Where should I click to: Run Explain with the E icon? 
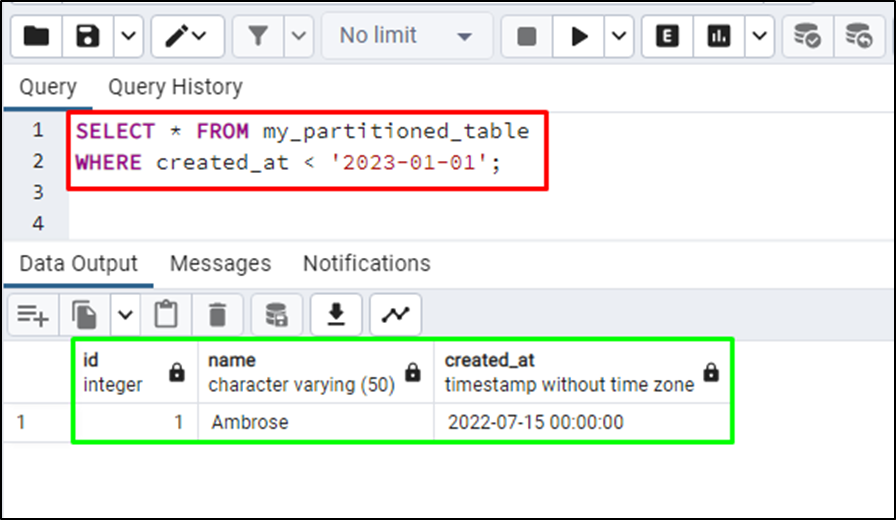[x=667, y=37]
